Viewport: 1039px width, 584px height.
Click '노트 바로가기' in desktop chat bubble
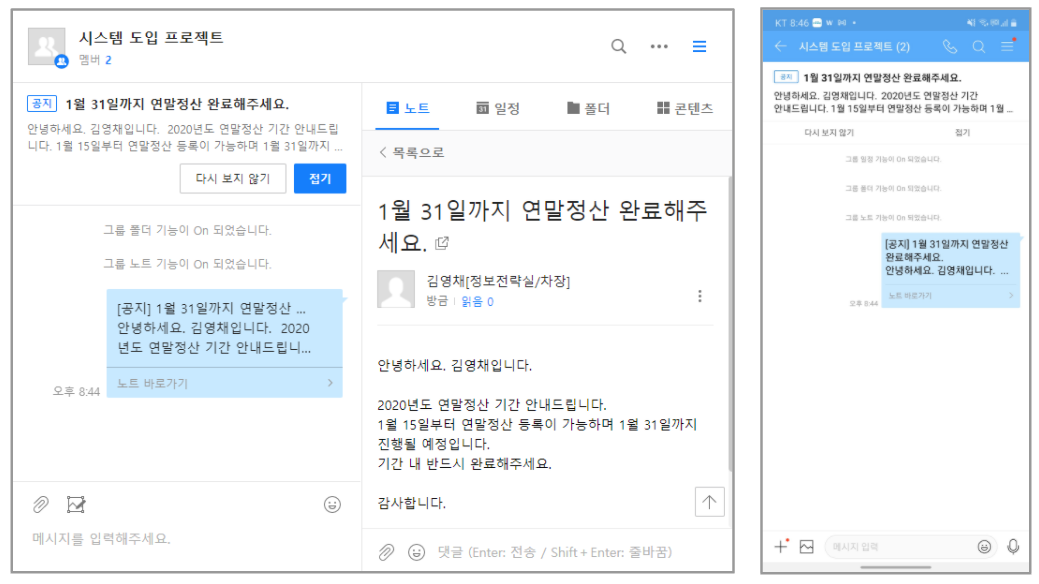pyautogui.click(x=152, y=383)
